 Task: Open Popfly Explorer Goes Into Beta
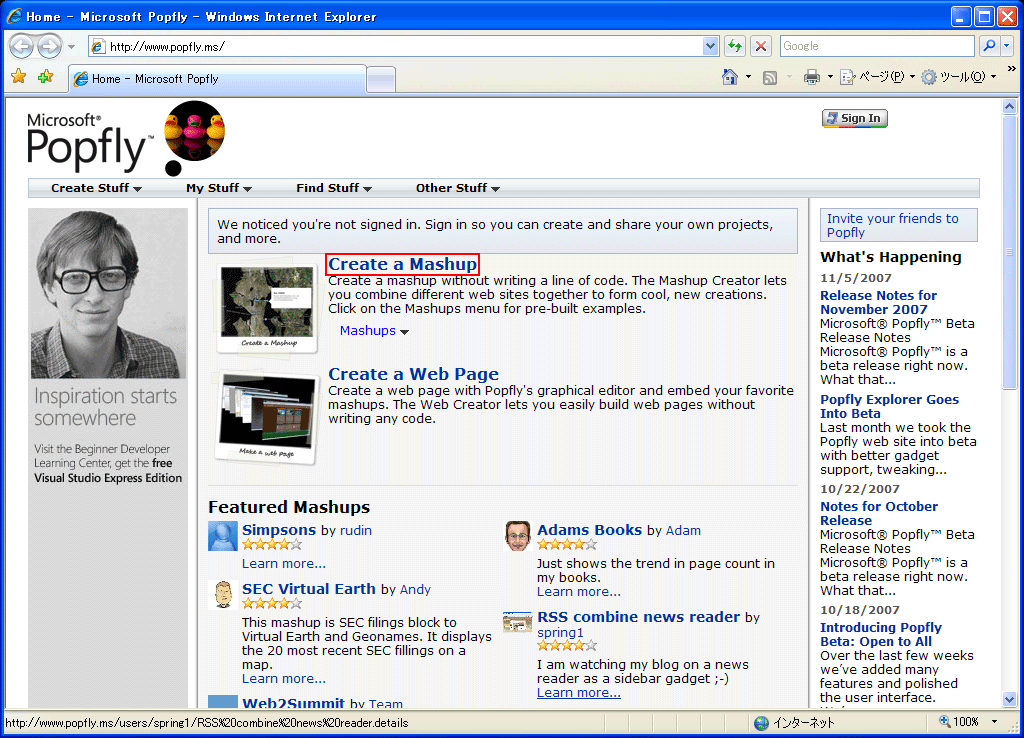(889, 406)
